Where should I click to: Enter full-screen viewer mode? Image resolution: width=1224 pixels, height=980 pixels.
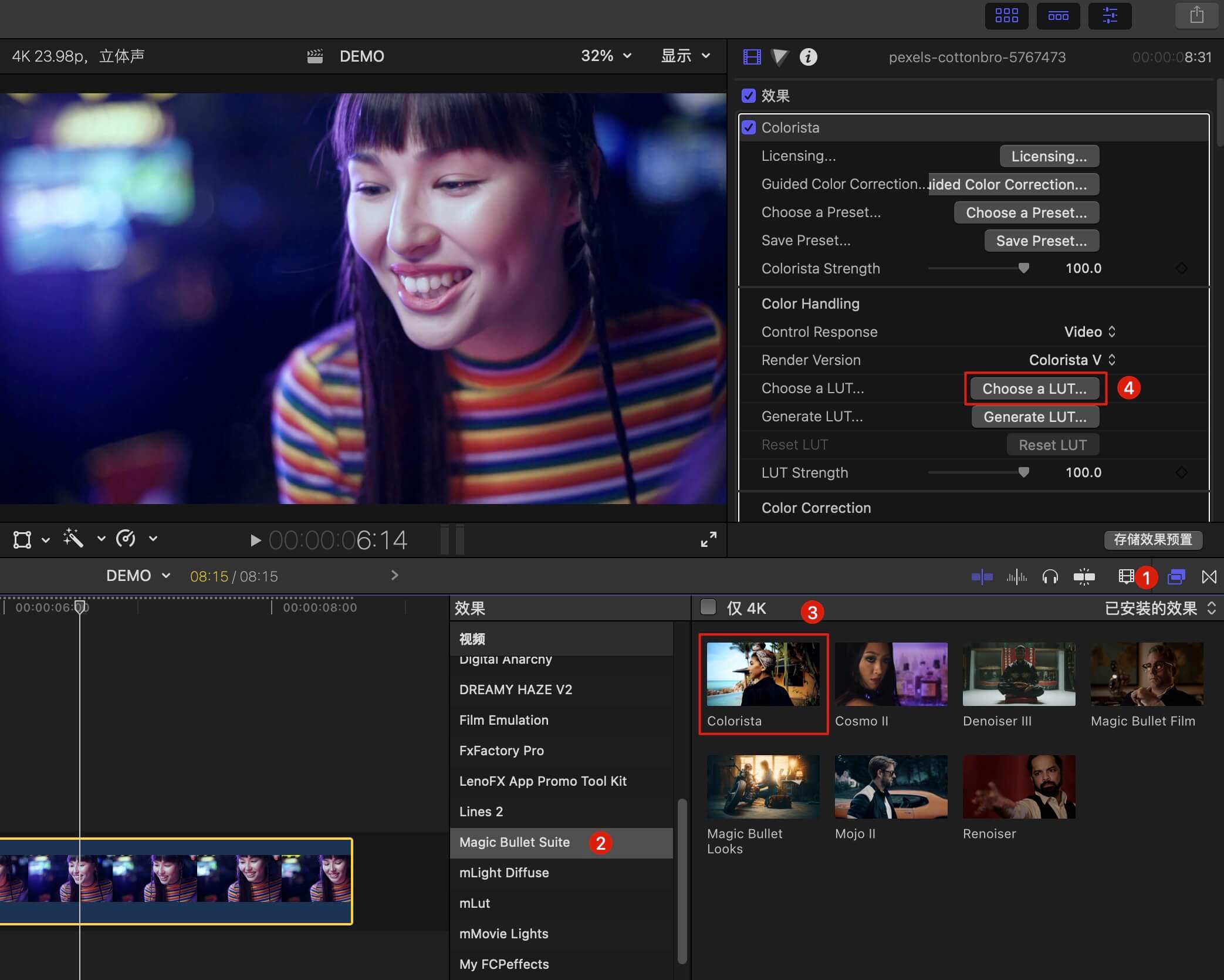click(x=708, y=539)
